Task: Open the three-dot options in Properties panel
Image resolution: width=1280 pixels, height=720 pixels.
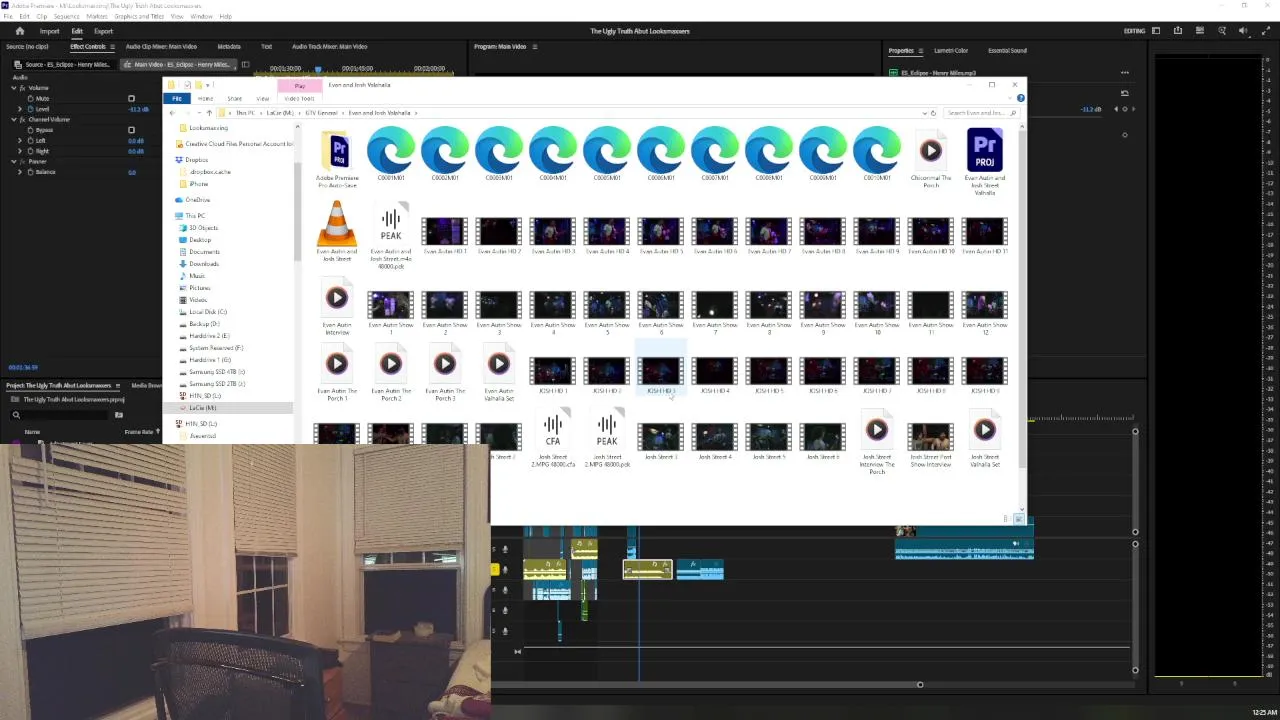Action: click(1125, 72)
